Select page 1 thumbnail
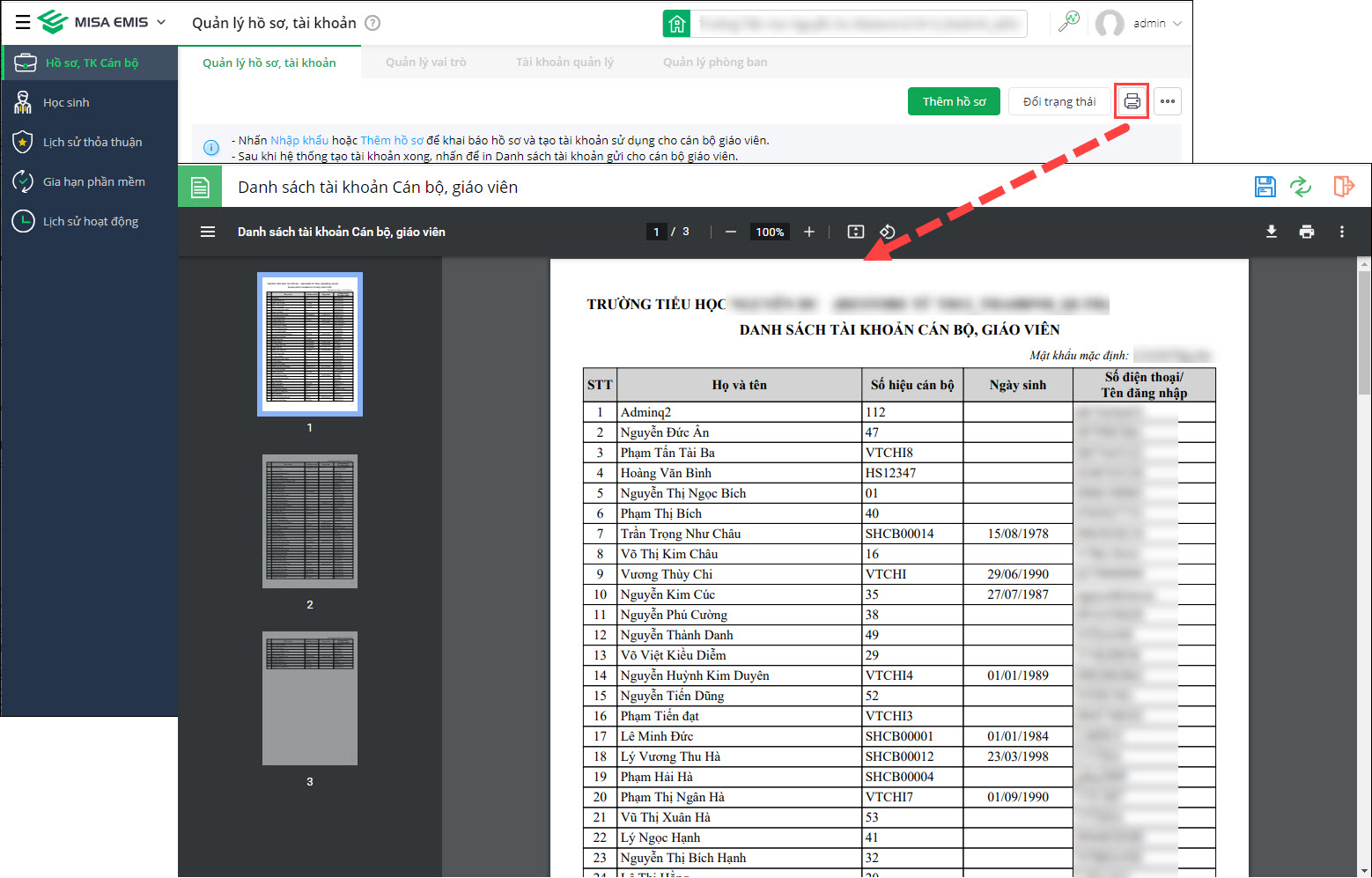The width and height of the screenshot is (1372, 878). click(310, 344)
